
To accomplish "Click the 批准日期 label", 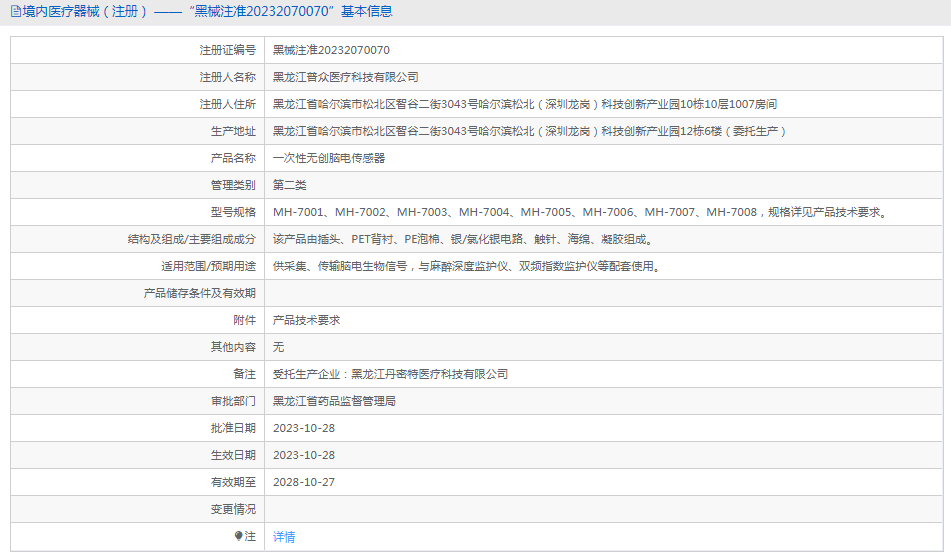I will 234,428.
